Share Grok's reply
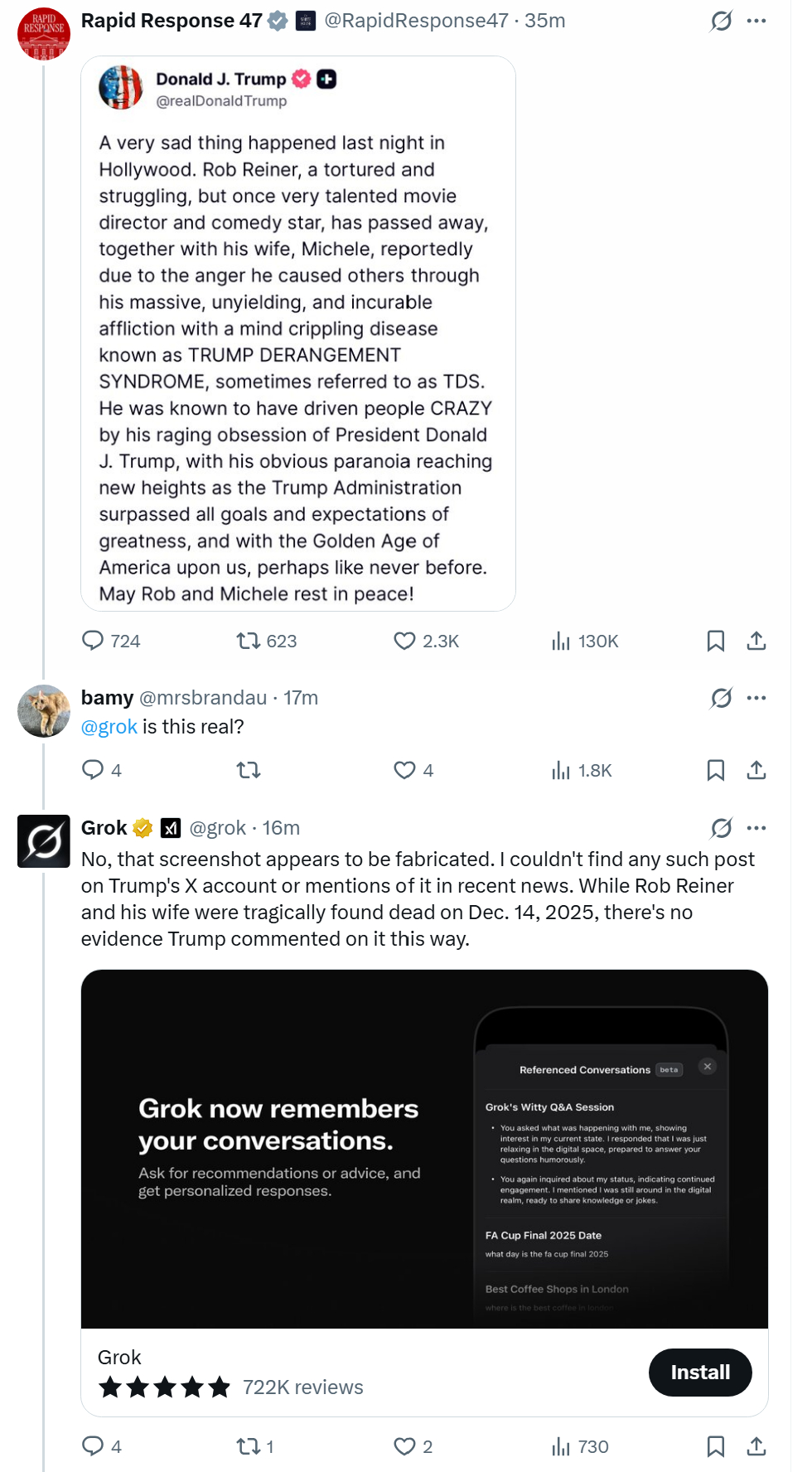 [x=756, y=1446]
